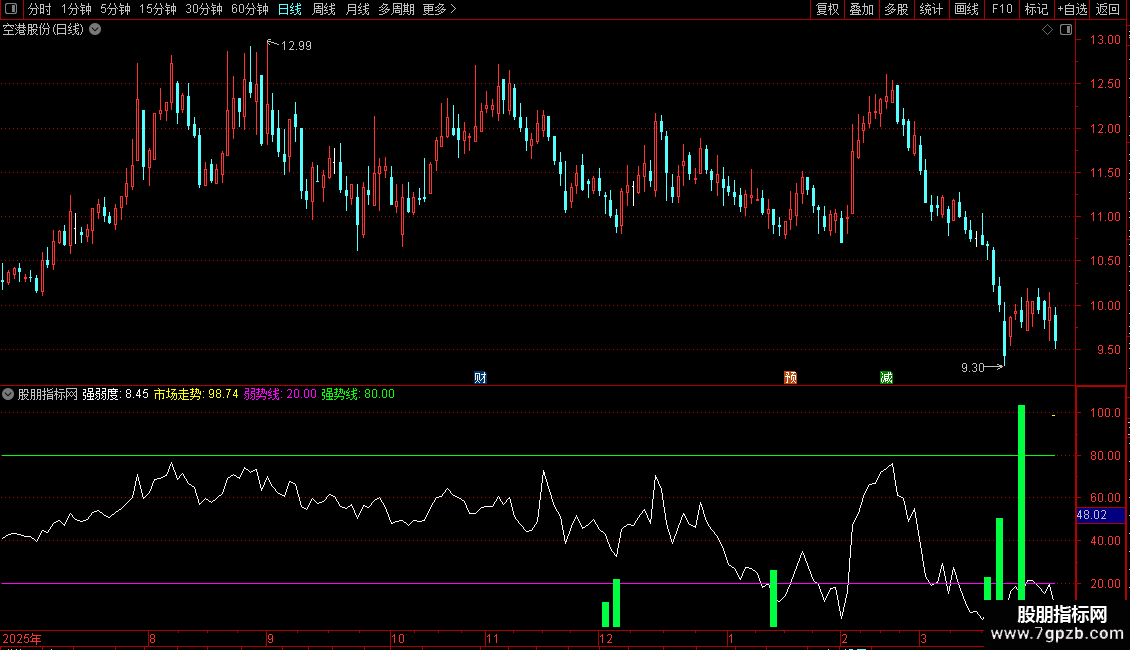The width and height of the screenshot is (1130, 650).
Task: Open the 画线 drawing tools
Action: (x=966, y=10)
